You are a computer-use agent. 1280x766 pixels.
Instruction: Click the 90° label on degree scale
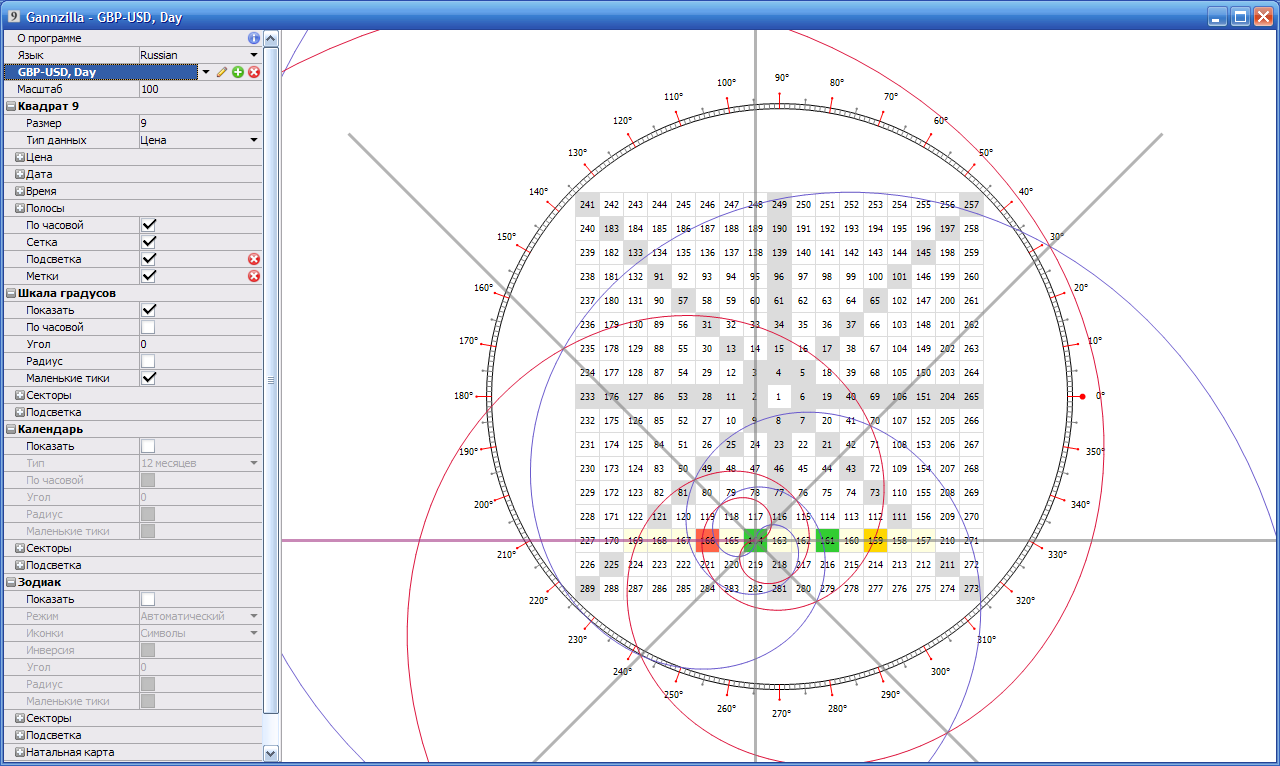tap(781, 77)
